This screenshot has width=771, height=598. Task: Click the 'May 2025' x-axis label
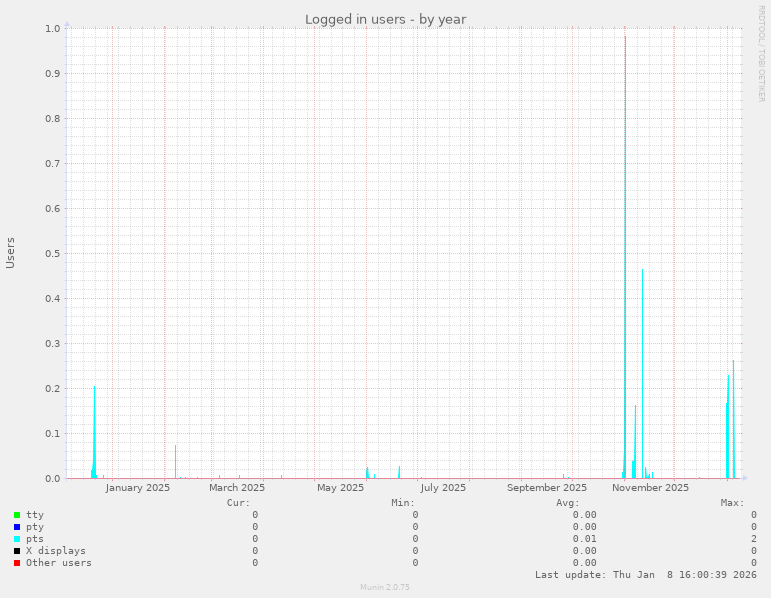coord(341,488)
